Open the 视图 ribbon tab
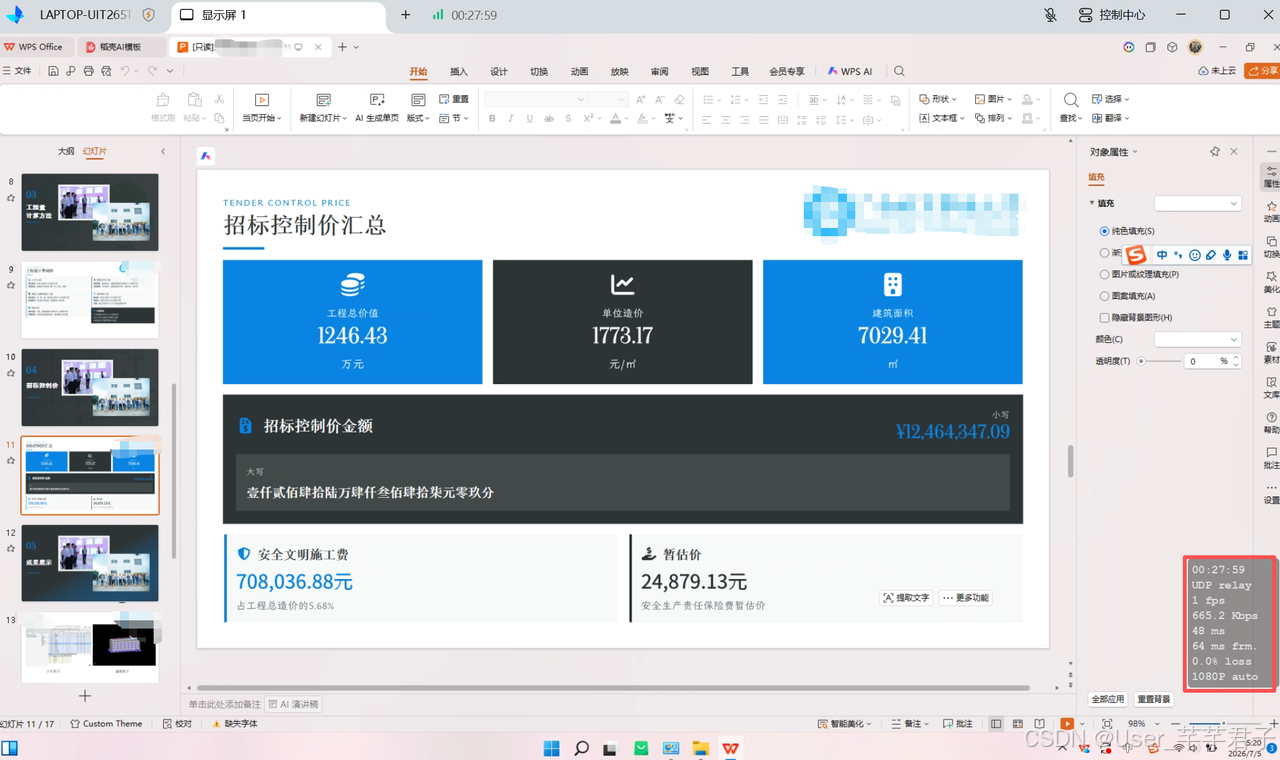 (700, 71)
